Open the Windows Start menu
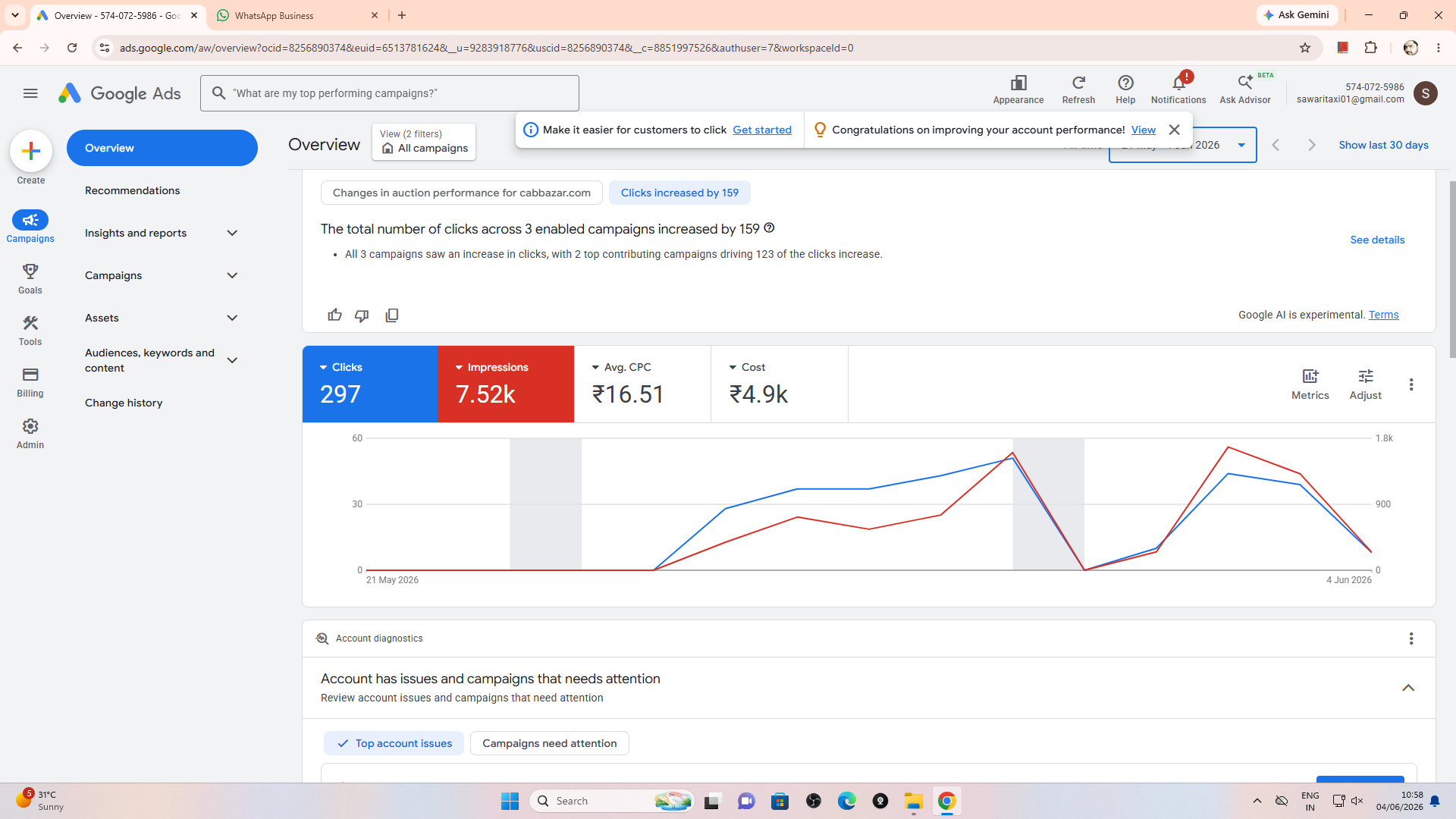The width and height of the screenshot is (1456, 819). click(x=510, y=801)
